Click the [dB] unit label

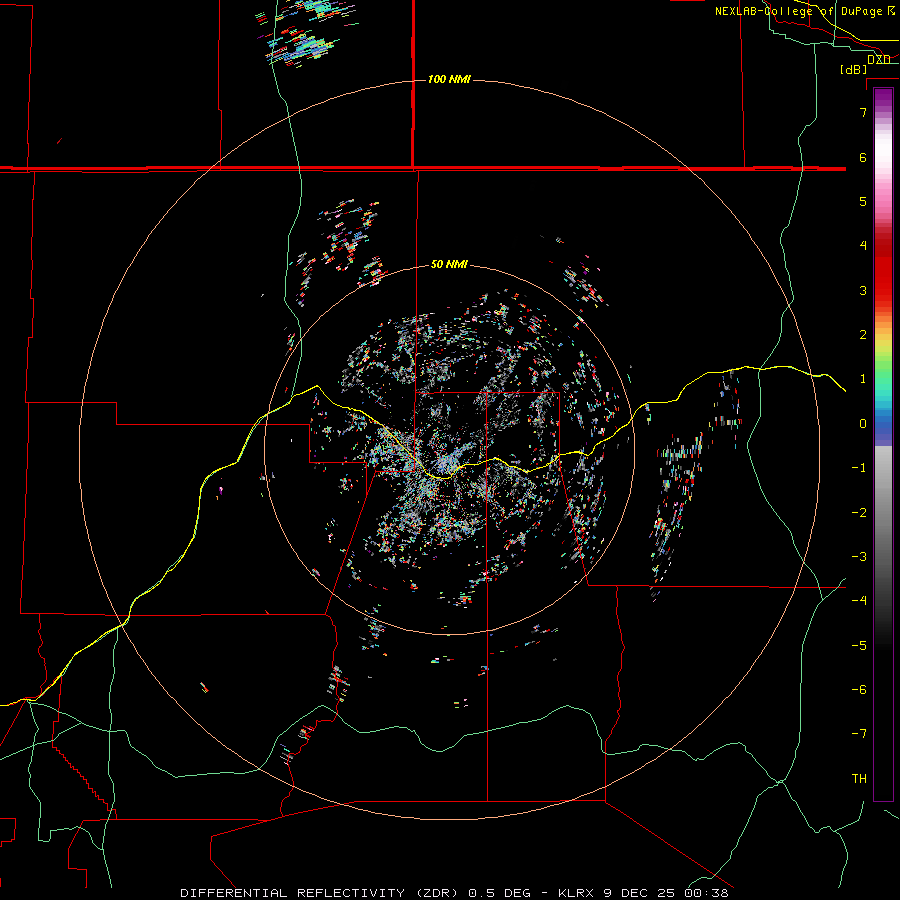click(x=854, y=69)
